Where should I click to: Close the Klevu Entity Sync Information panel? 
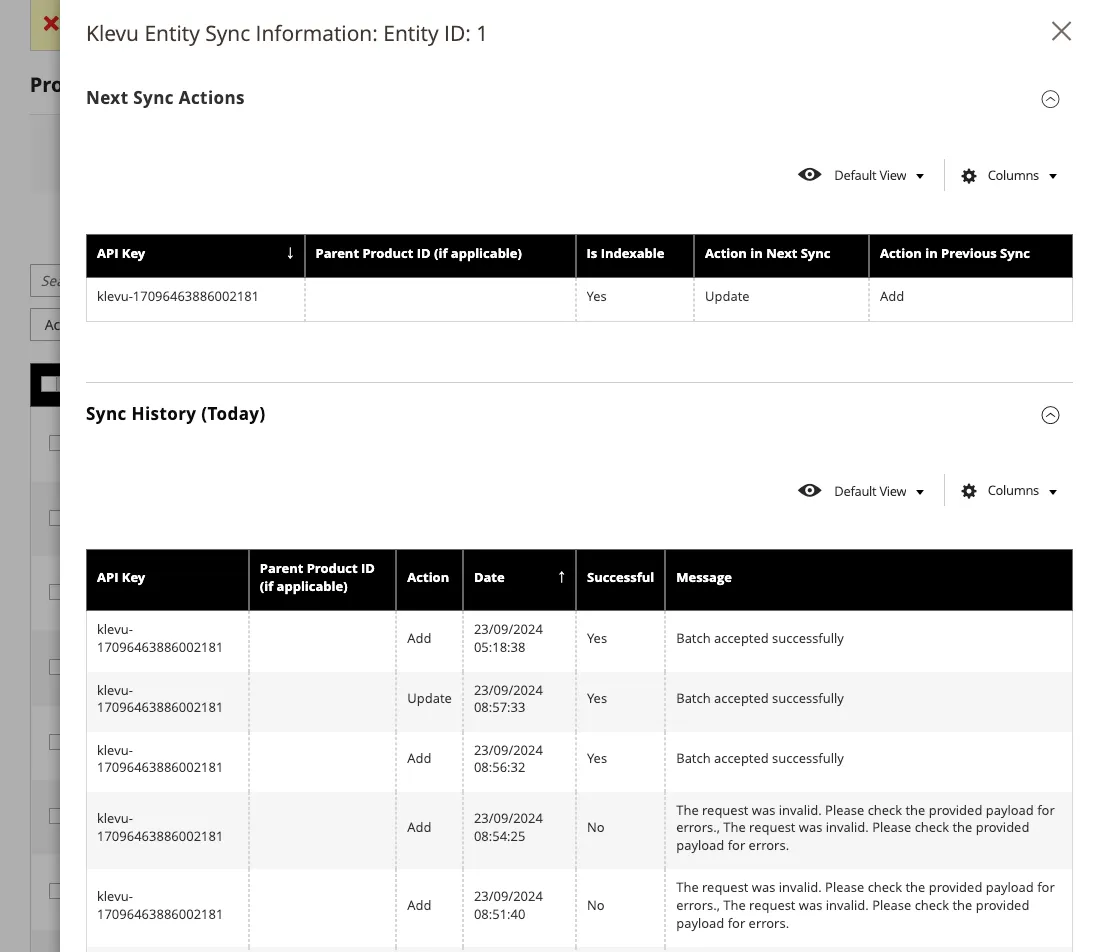(1061, 31)
